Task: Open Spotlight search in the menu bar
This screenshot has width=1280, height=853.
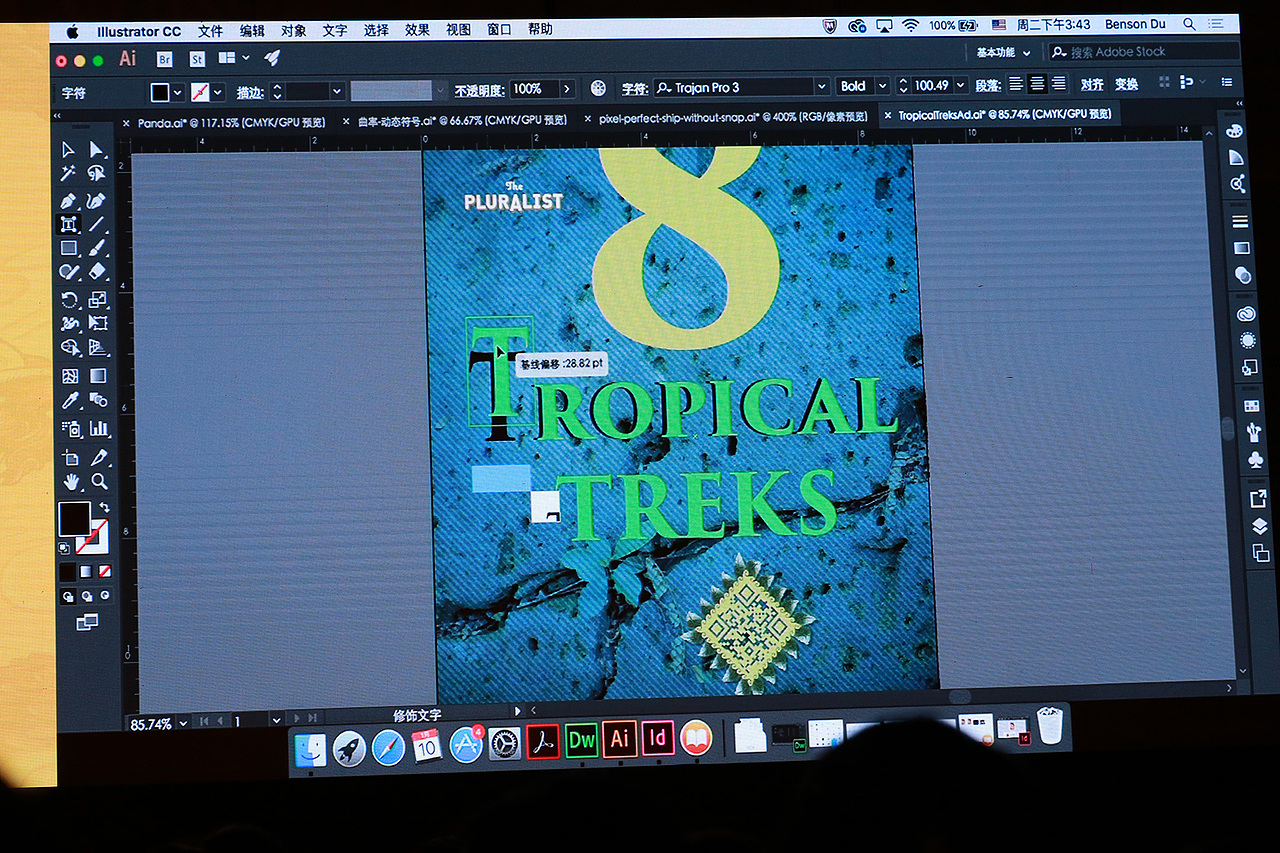Action: (1189, 24)
